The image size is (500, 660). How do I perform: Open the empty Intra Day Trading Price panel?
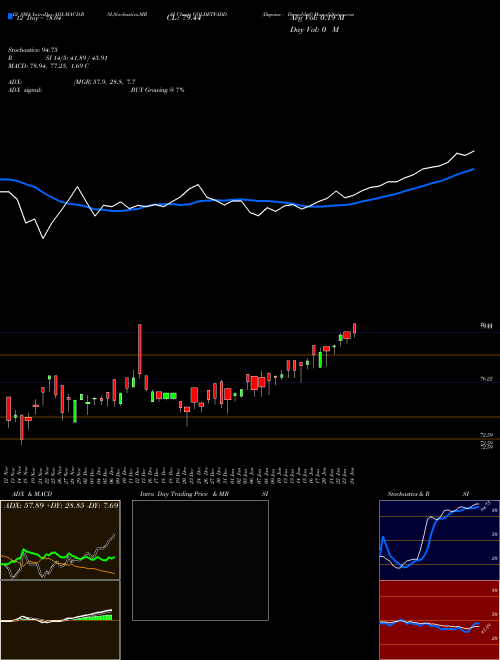(200, 560)
